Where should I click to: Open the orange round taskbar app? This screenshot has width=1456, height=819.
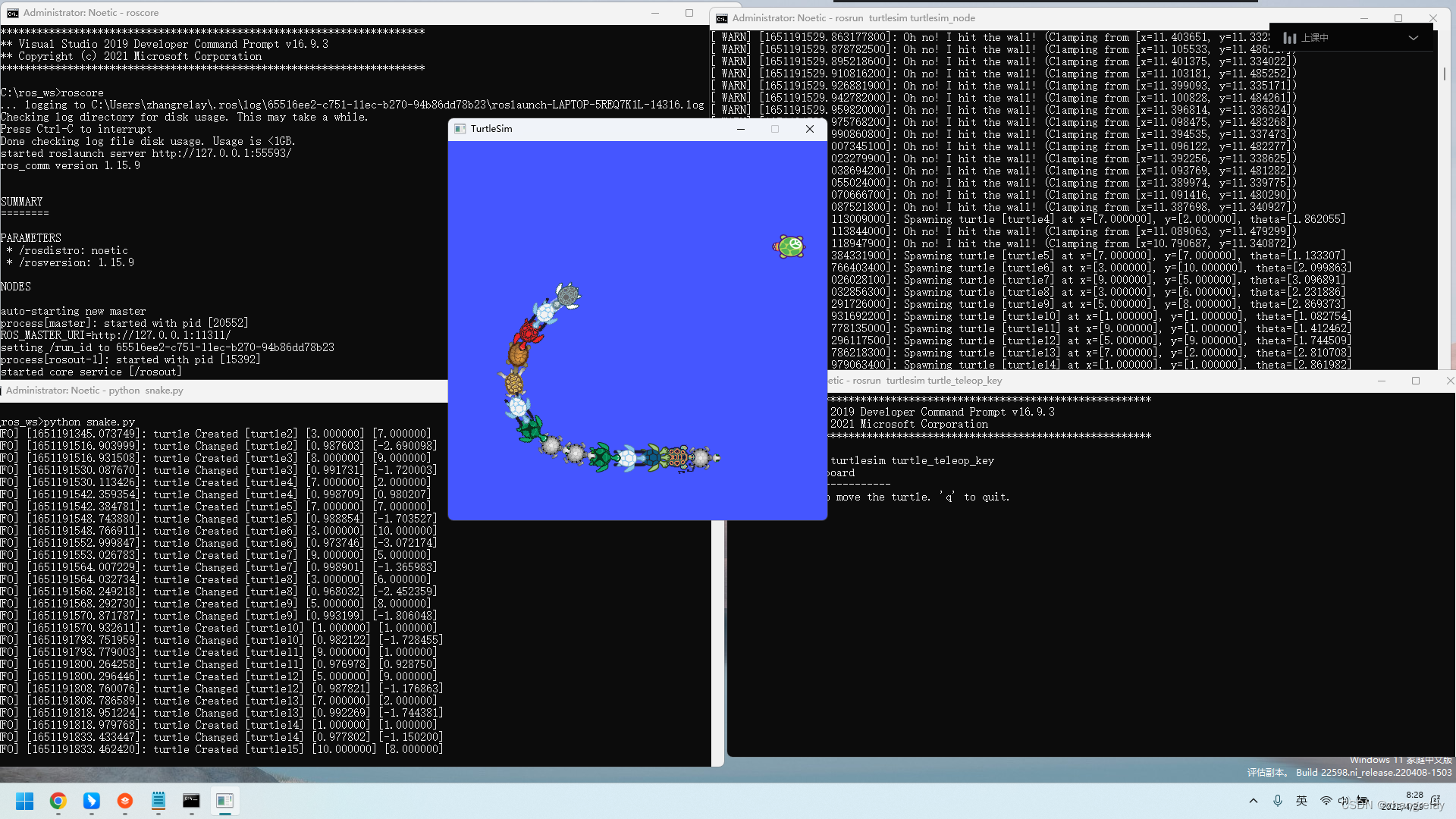[x=125, y=801]
